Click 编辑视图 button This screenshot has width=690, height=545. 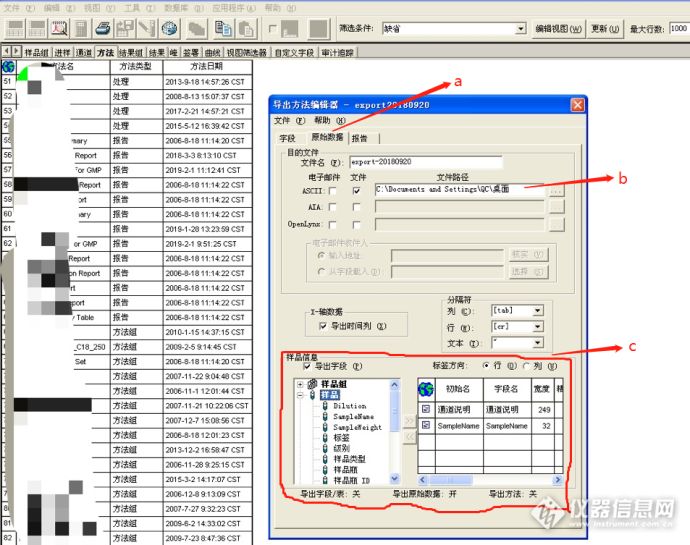tap(558, 29)
